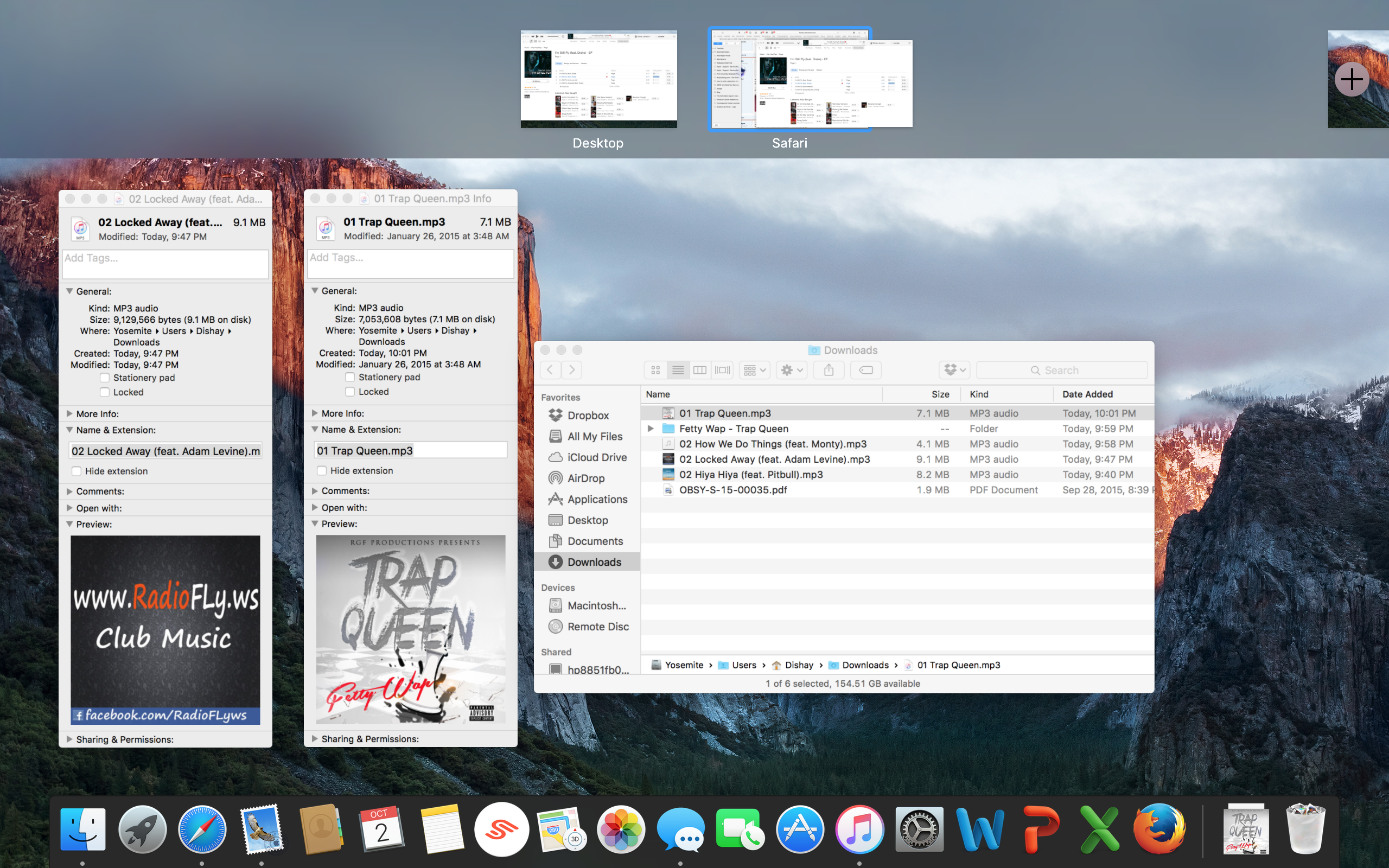The width and height of the screenshot is (1389, 868).
Task: Launch Firefox from Dock
Action: tap(1159, 829)
